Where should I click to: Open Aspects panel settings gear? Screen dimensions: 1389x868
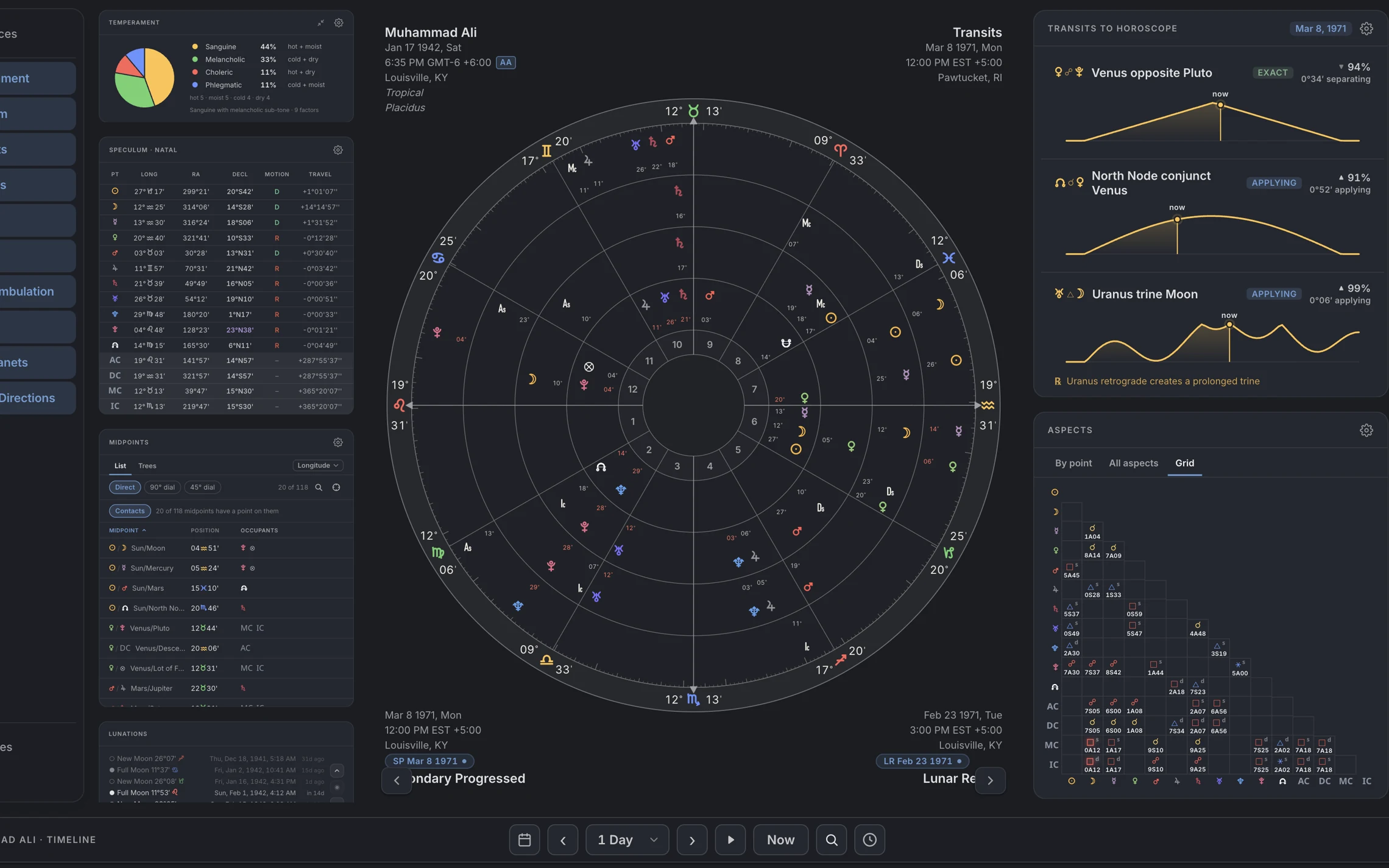pyautogui.click(x=1366, y=430)
